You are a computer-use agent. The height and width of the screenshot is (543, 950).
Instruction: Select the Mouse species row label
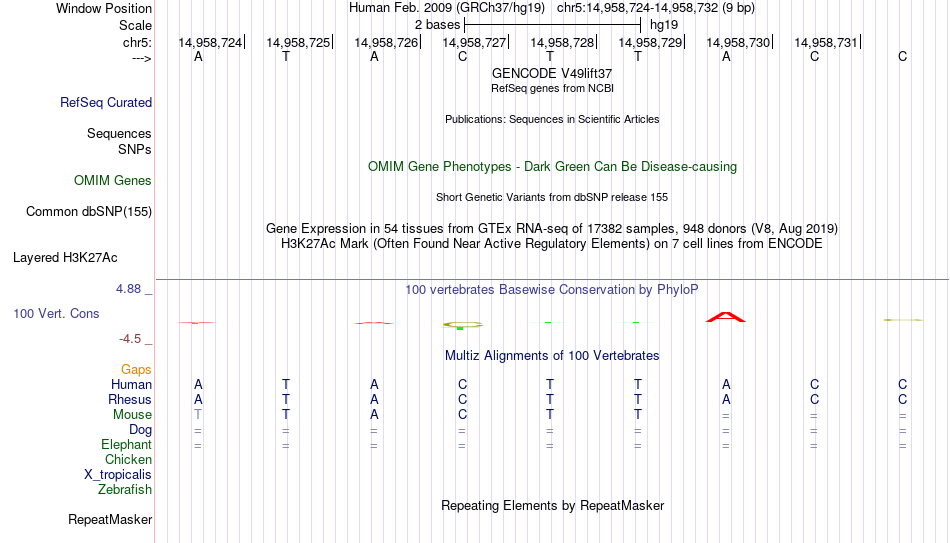133,415
